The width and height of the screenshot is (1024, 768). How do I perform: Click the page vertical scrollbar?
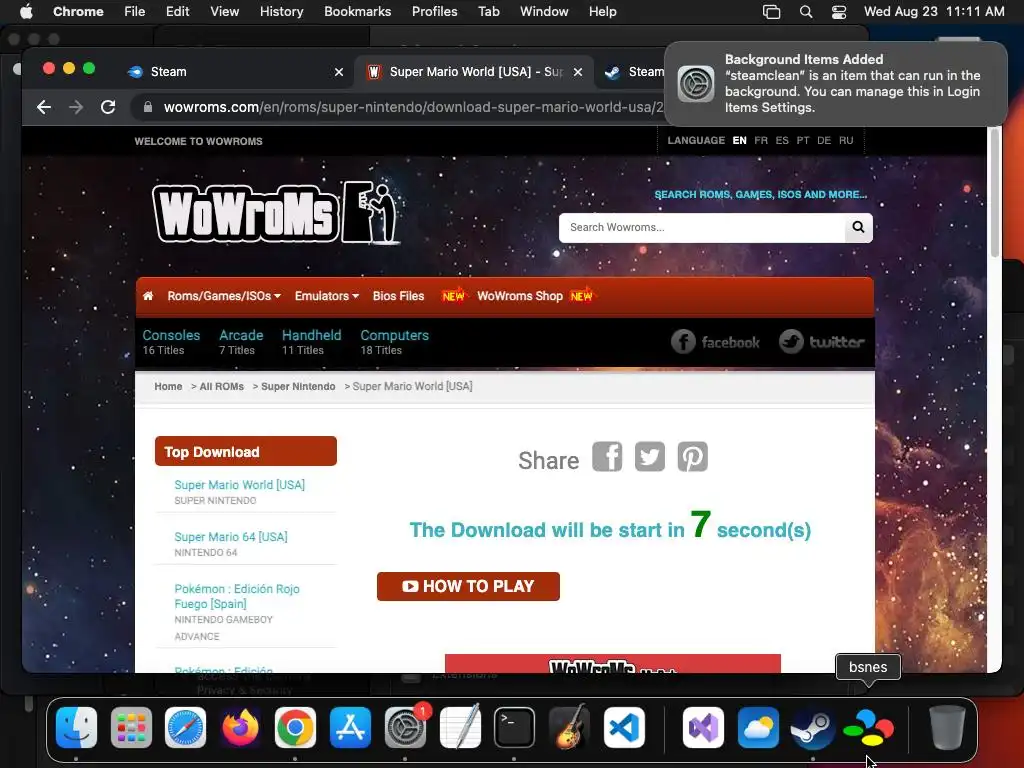click(x=995, y=193)
